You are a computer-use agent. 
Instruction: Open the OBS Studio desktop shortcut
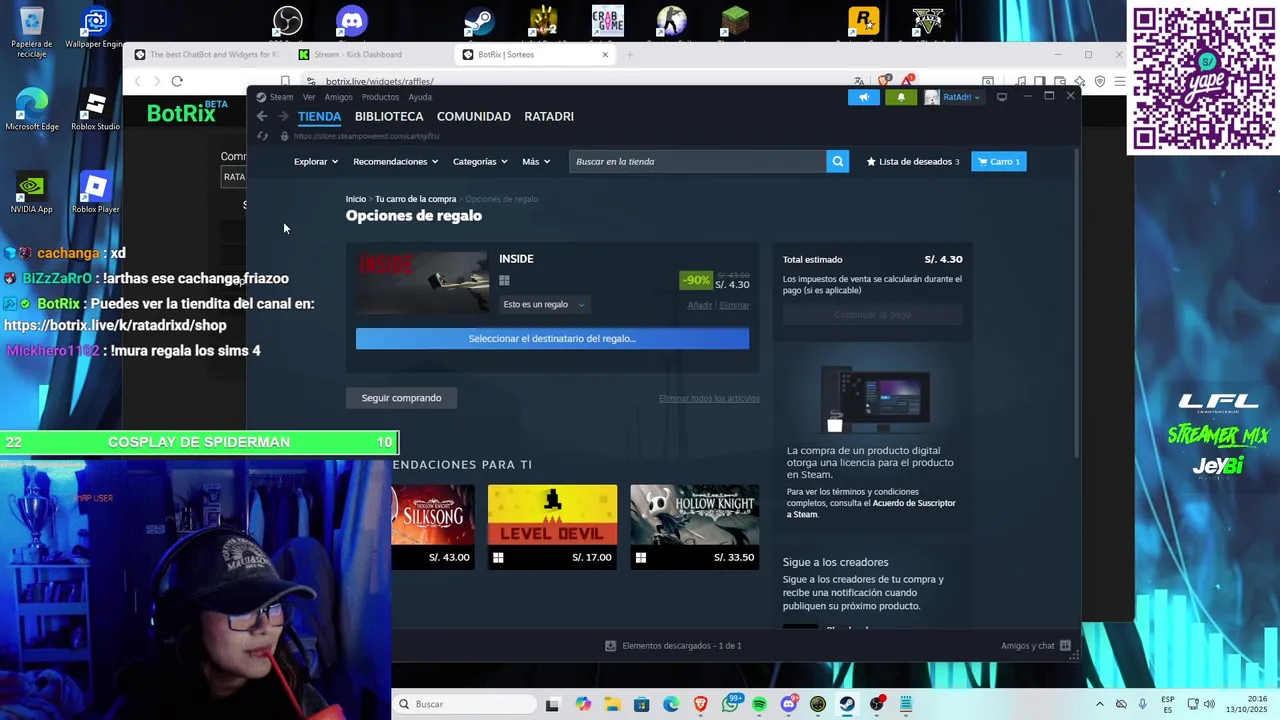pyautogui.click(x=288, y=20)
